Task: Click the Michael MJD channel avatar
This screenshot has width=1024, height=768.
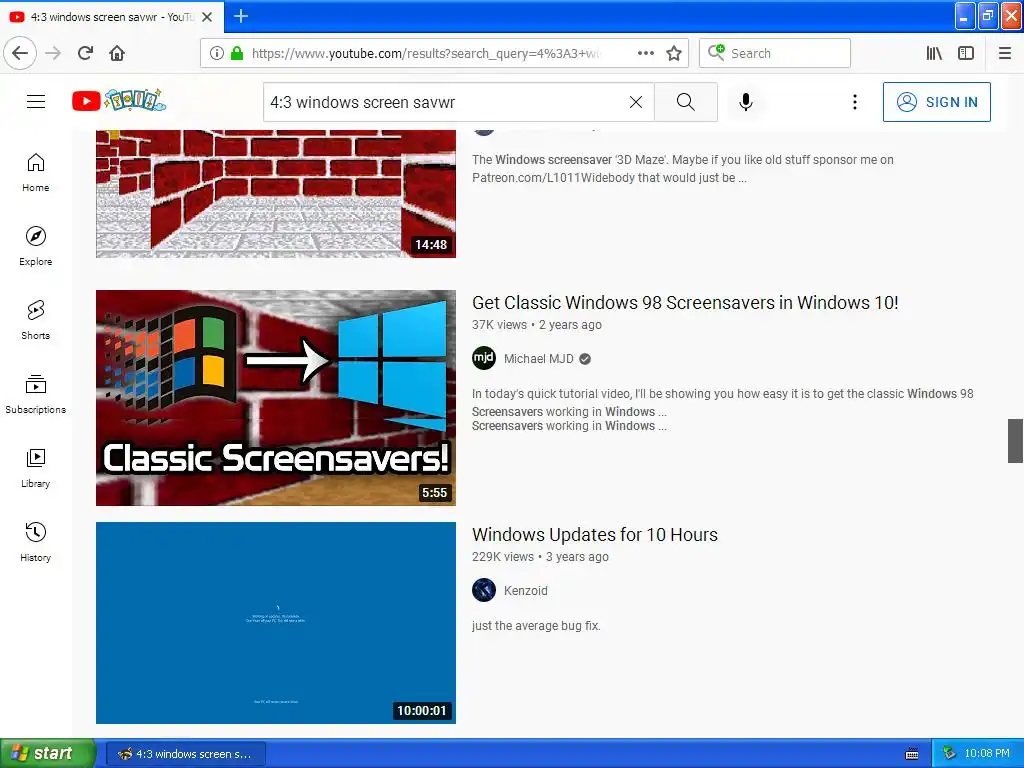Action: tap(484, 358)
